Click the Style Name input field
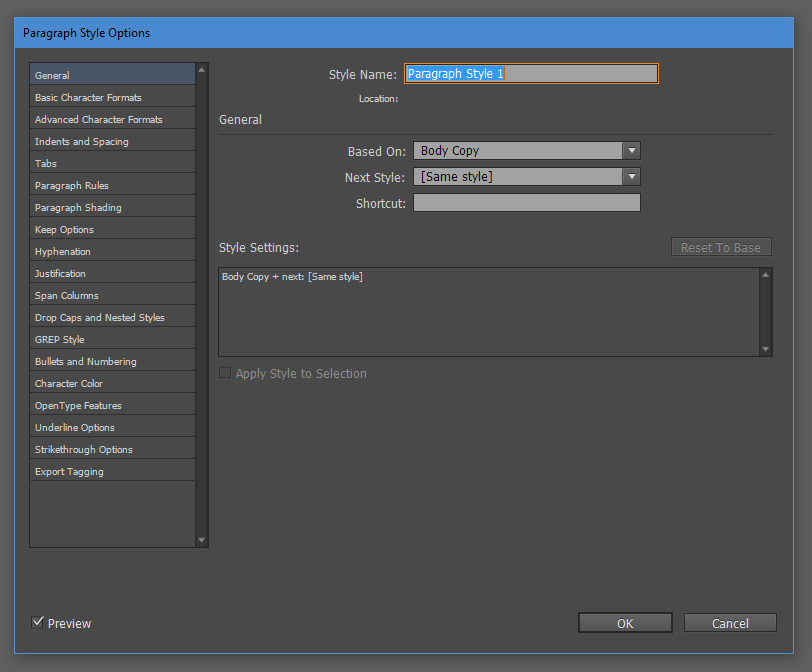 click(530, 73)
